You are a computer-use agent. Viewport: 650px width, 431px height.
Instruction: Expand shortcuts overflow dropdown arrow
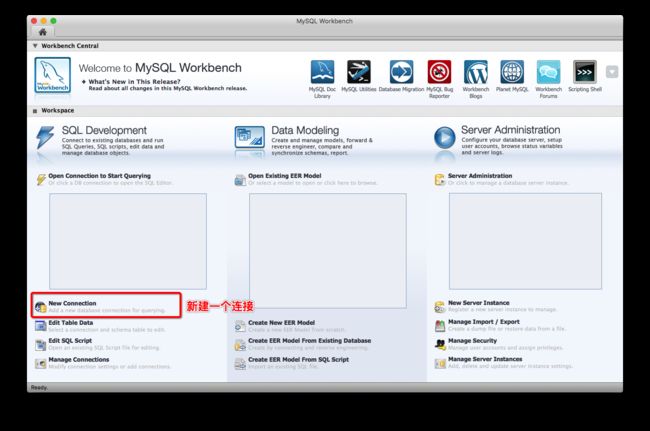[612, 72]
